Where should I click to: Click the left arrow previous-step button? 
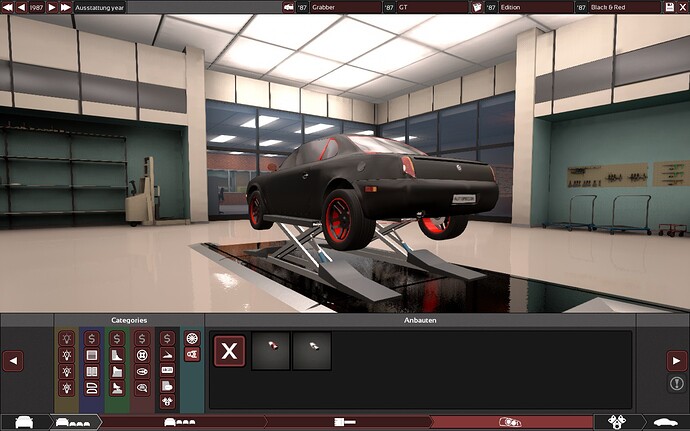13,360
